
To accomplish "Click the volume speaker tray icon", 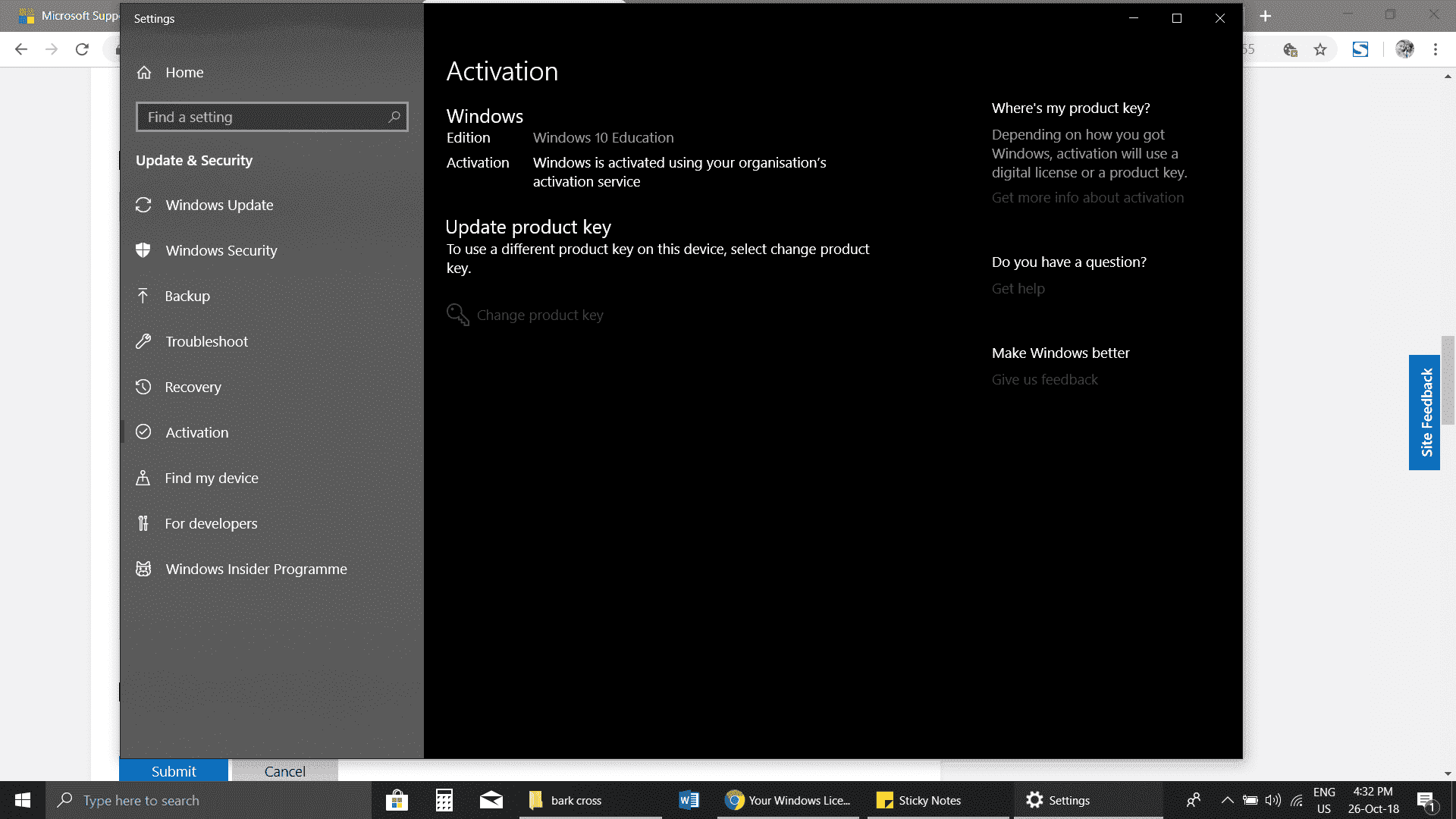I will coord(1273,800).
